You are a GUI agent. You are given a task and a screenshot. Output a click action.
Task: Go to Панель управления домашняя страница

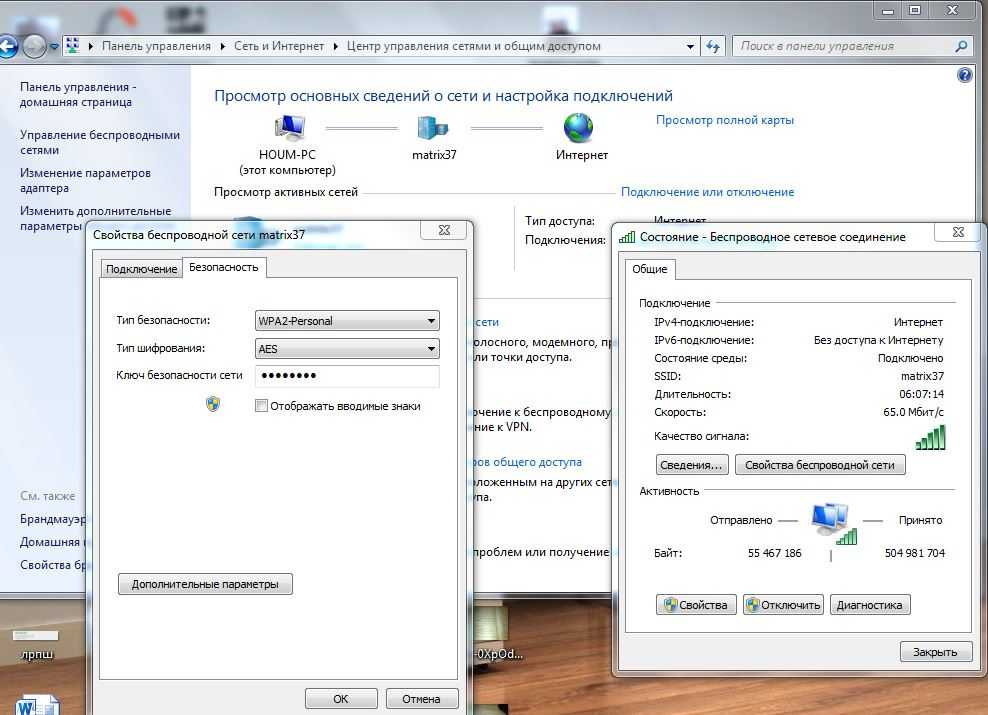pyautogui.click(x=78, y=94)
